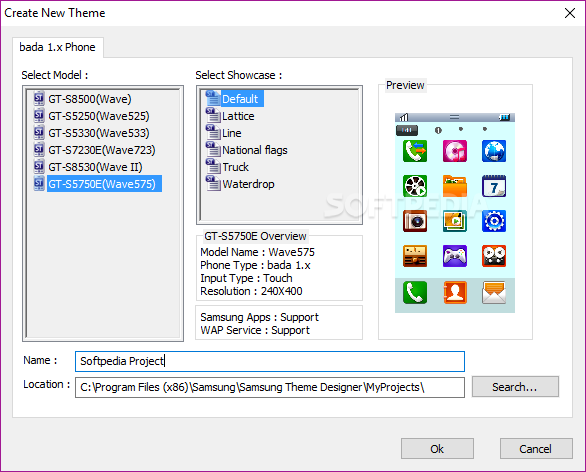Select GT-S8530(Wave II) model
This screenshot has width=586, height=472.
(x=95, y=167)
